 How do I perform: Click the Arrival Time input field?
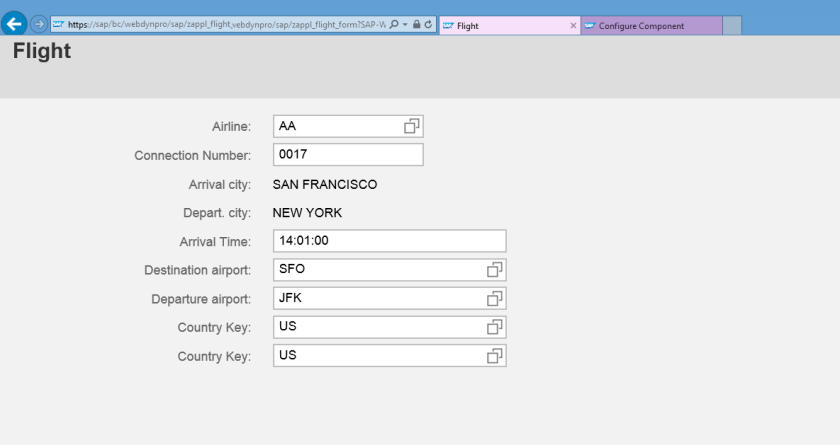coord(389,241)
